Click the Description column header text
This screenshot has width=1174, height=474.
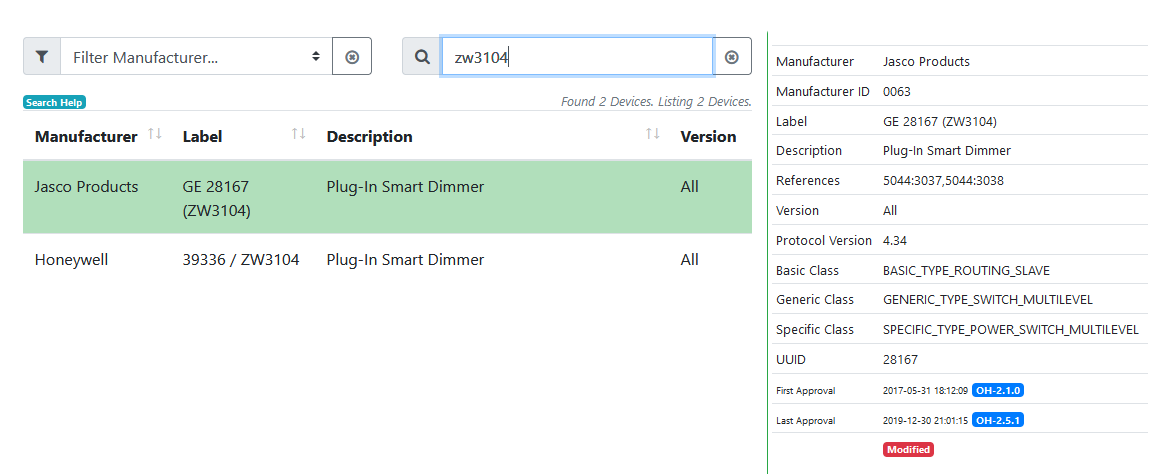coord(369,137)
